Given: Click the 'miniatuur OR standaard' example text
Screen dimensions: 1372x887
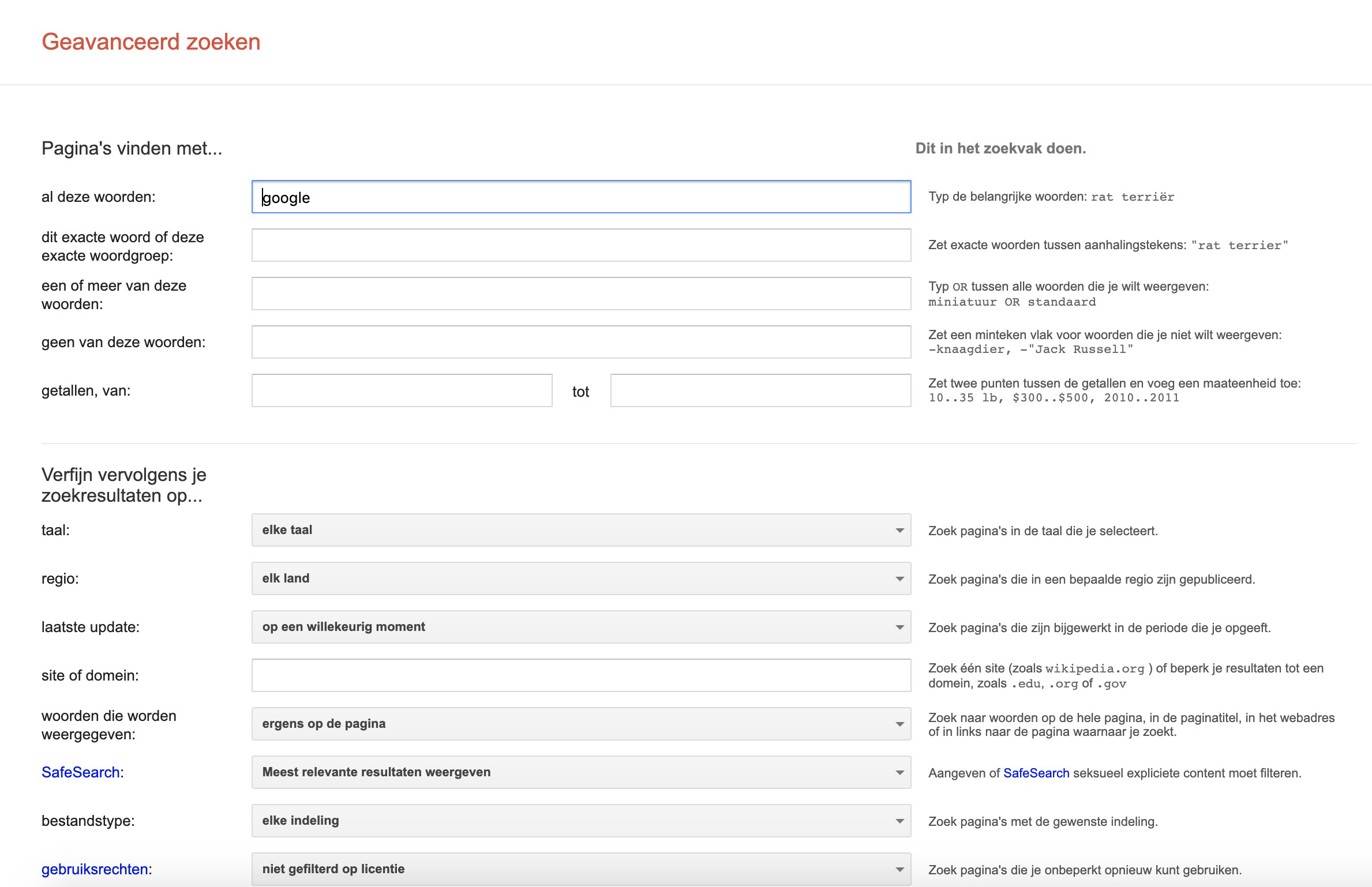Looking at the screenshot, I should click(1012, 302).
